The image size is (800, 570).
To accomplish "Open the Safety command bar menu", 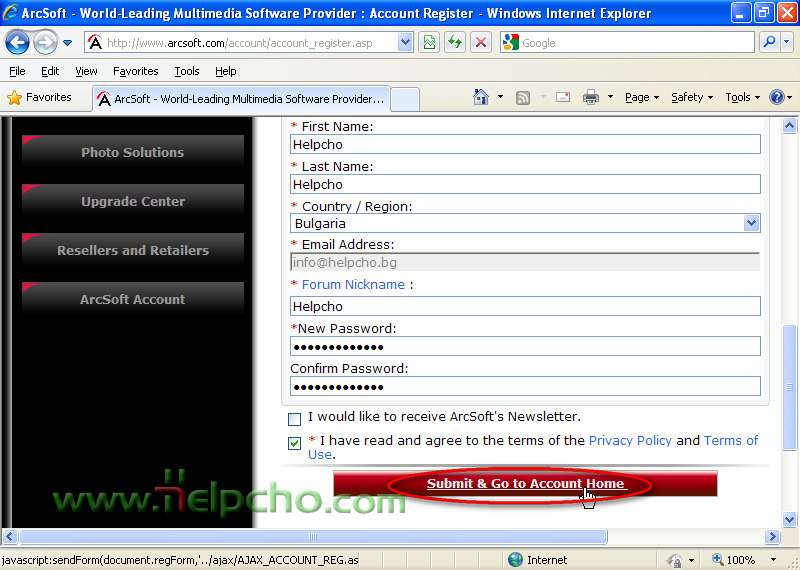I will pos(692,97).
